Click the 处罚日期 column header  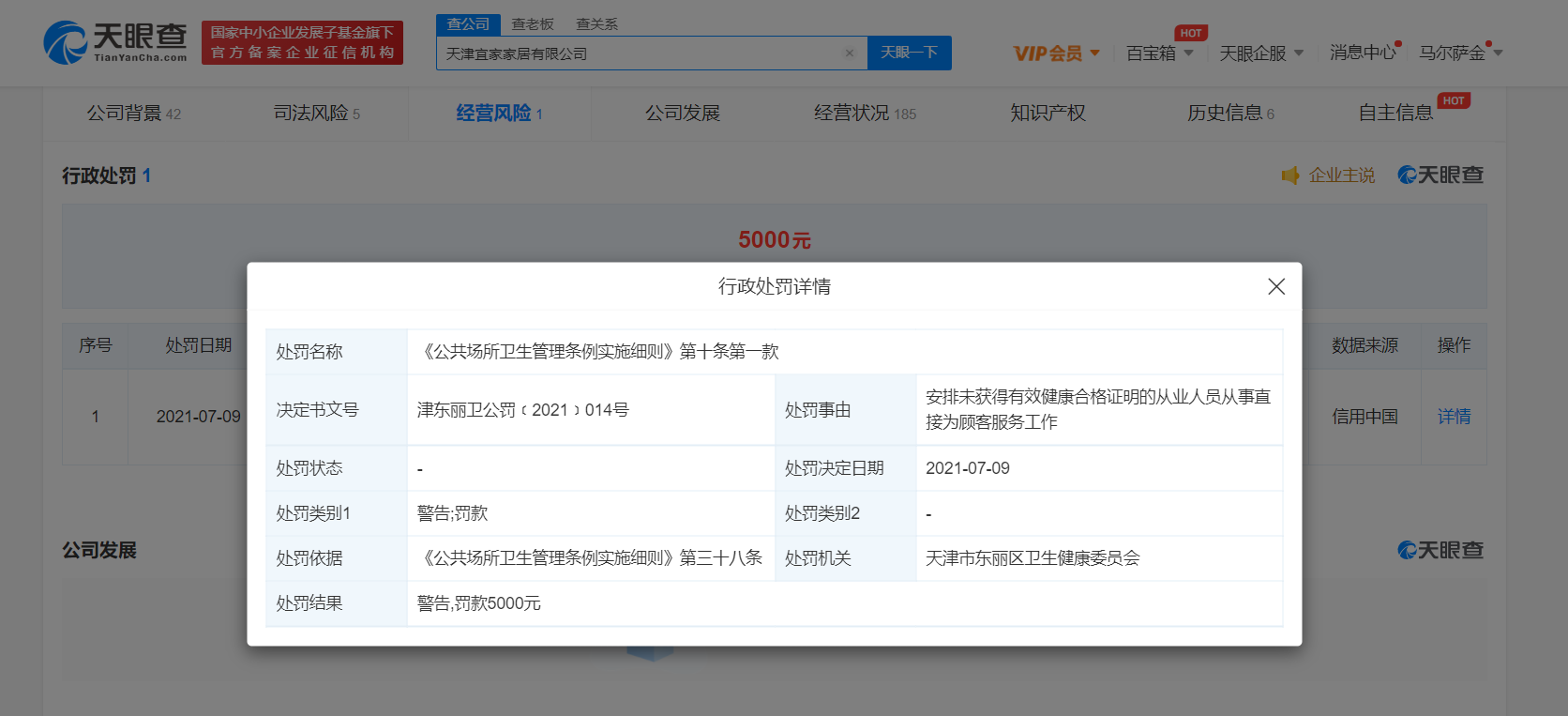click(199, 345)
